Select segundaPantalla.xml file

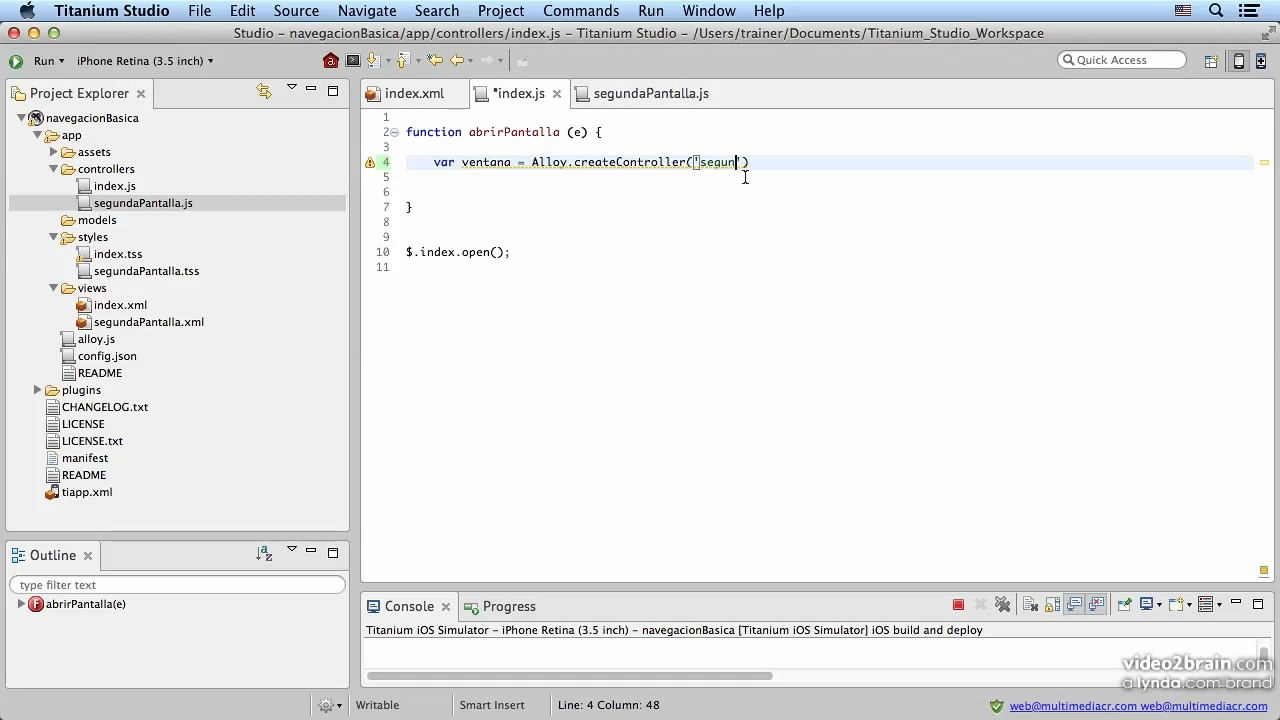149,322
